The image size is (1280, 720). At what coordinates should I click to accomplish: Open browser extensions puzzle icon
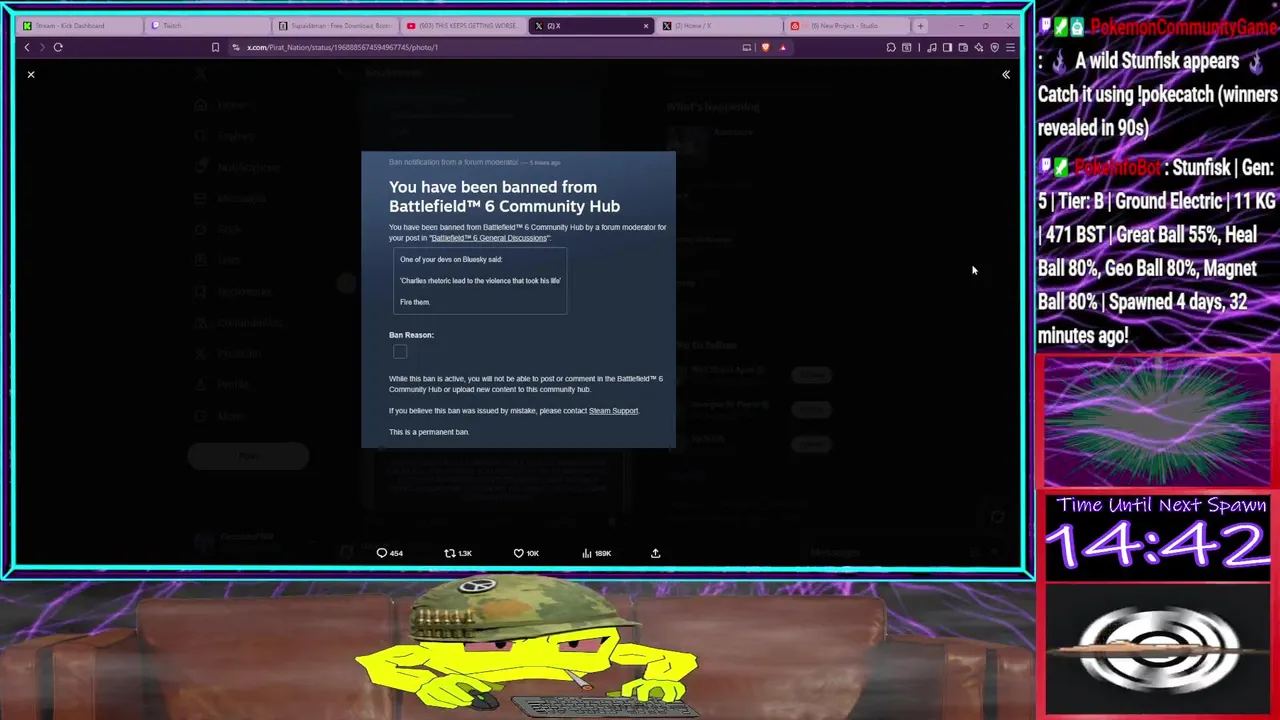[x=891, y=47]
